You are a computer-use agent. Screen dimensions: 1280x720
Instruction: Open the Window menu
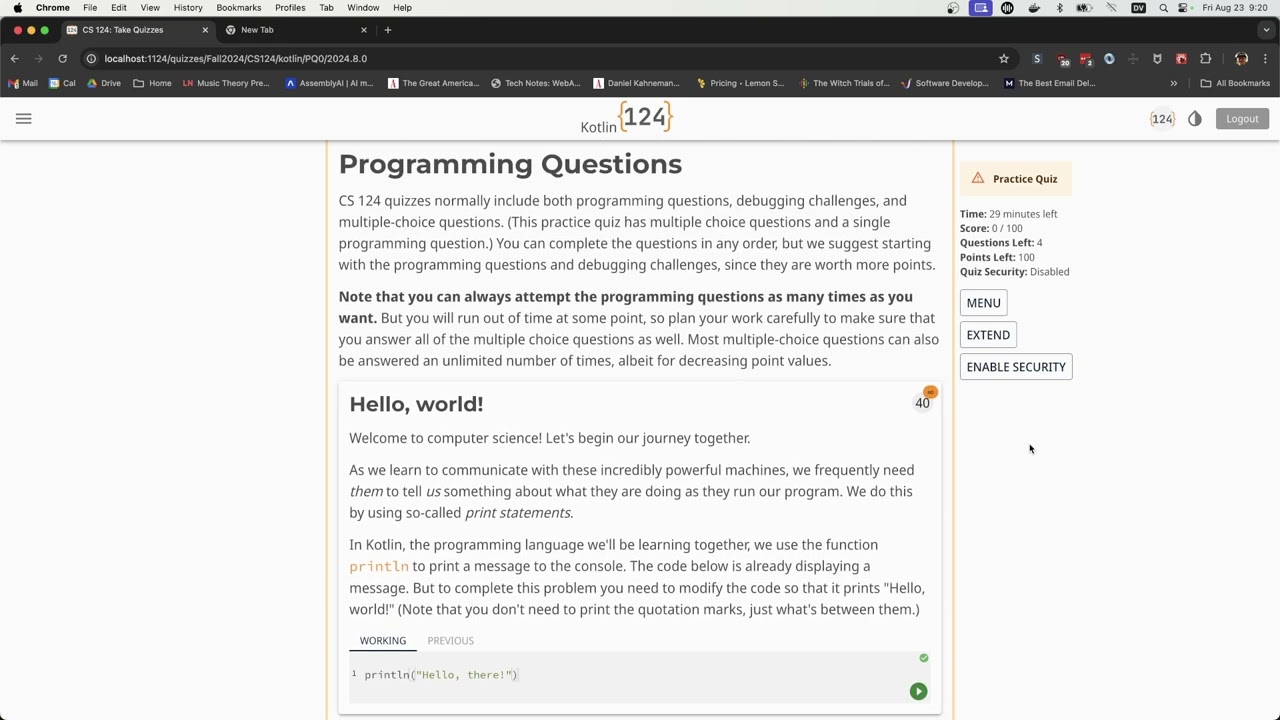(363, 8)
